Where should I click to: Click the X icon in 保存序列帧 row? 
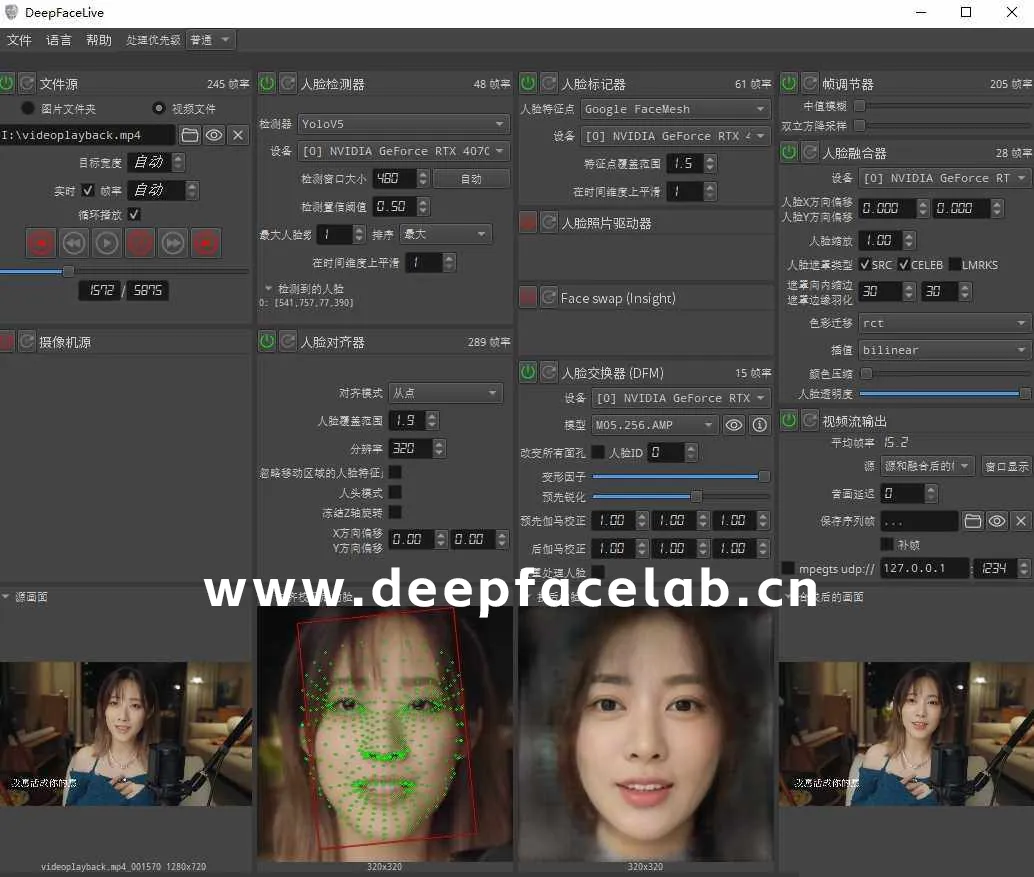[x=1021, y=521]
